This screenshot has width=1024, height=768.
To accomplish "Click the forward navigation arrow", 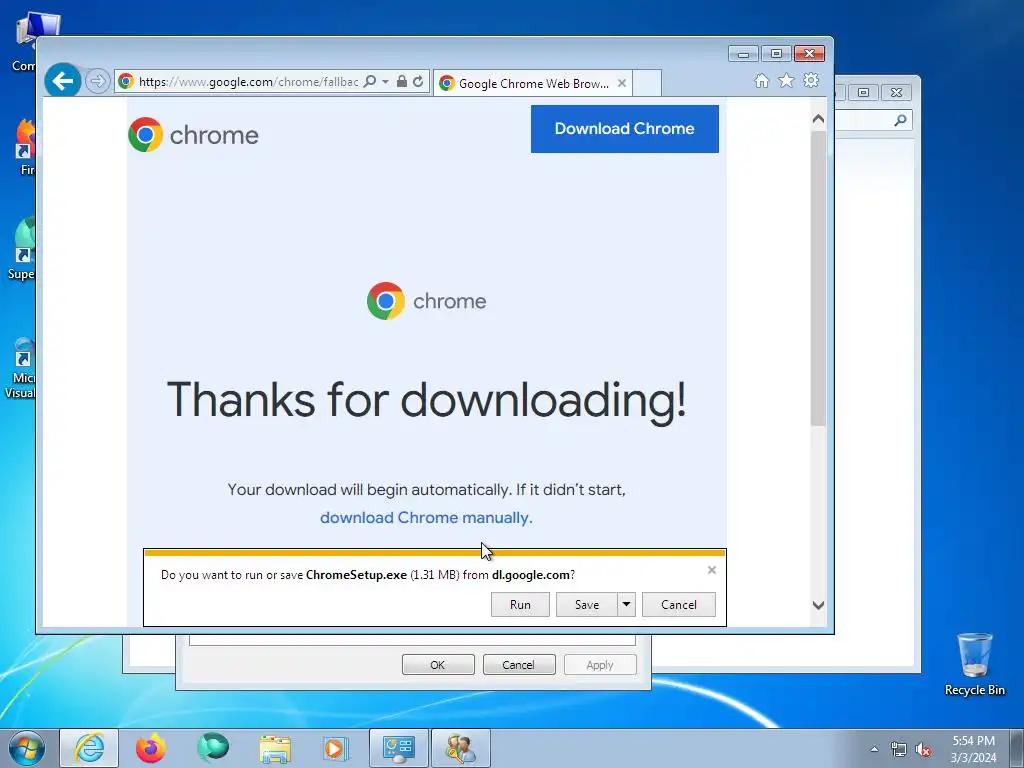I will pyautogui.click(x=97, y=82).
